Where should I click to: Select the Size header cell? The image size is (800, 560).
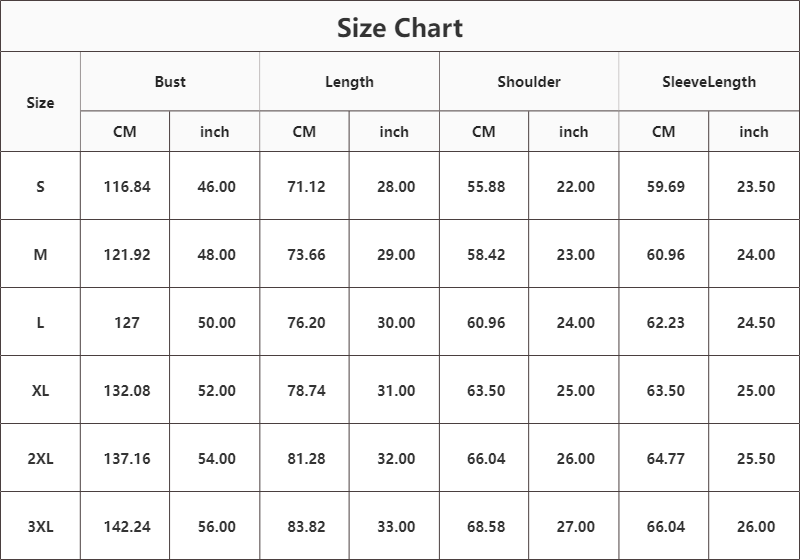click(x=40, y=103)
